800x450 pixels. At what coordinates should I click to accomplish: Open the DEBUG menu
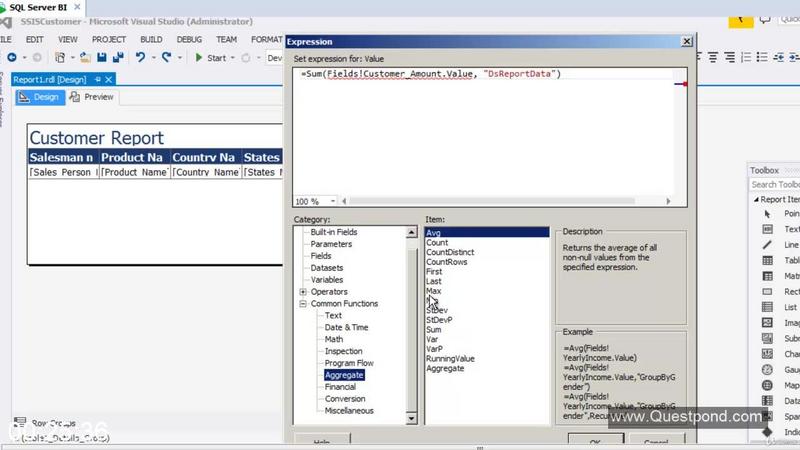[x=189, y=39]
